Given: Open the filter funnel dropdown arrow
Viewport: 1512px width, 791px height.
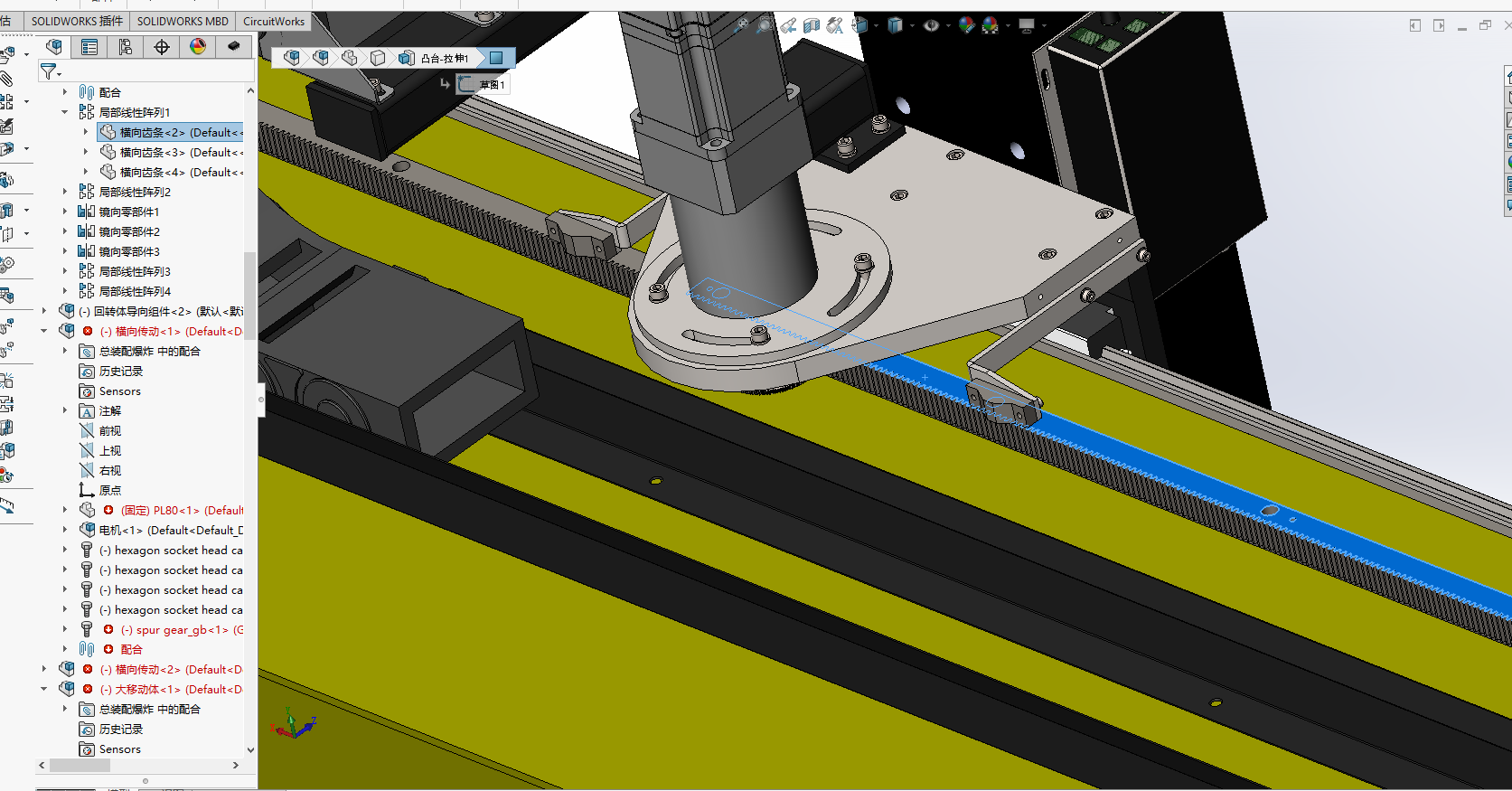Looking at the screenshot, I should [x=60, y=74].
